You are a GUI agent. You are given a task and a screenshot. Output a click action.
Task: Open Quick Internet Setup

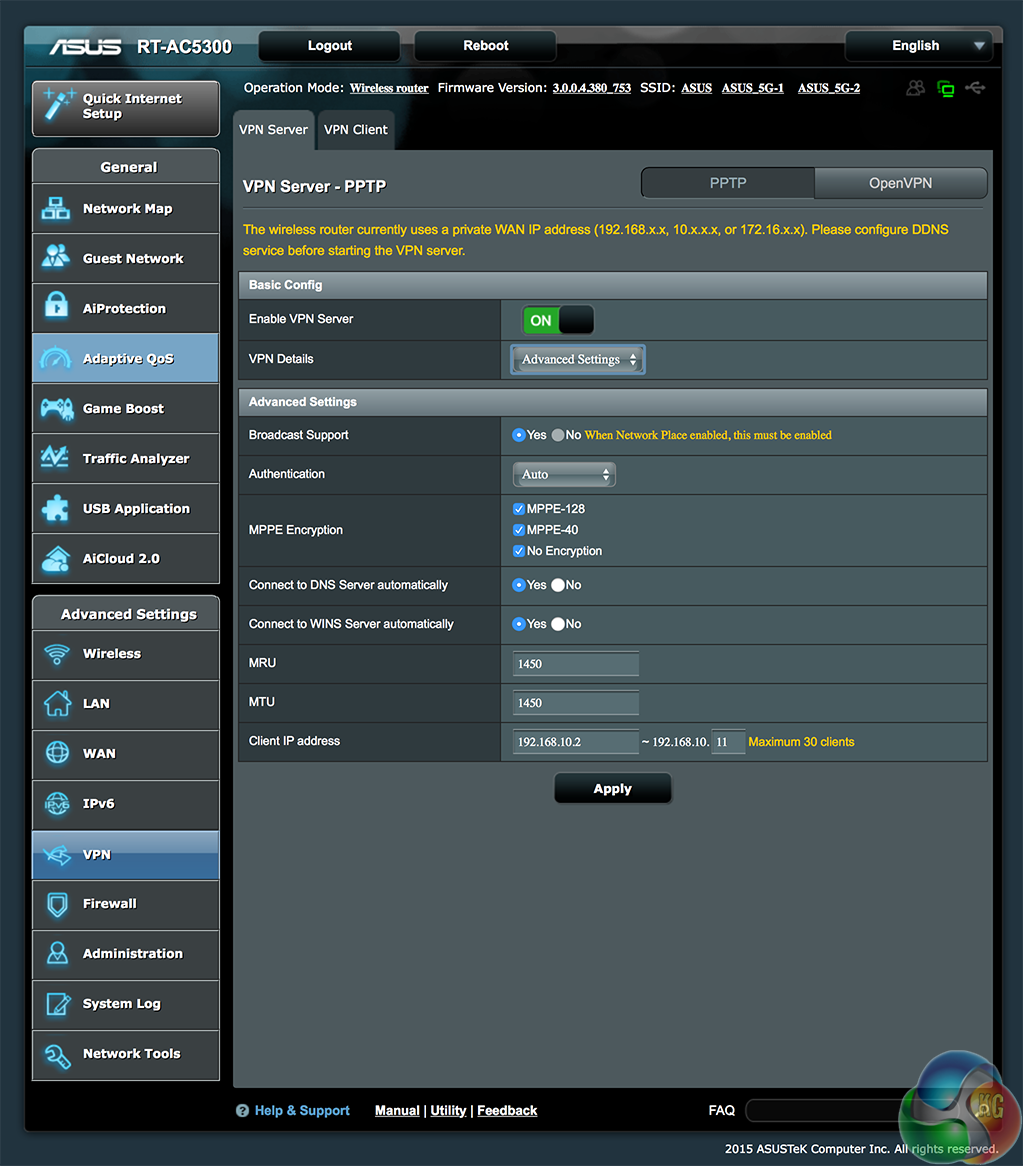[x=126, y=109]
